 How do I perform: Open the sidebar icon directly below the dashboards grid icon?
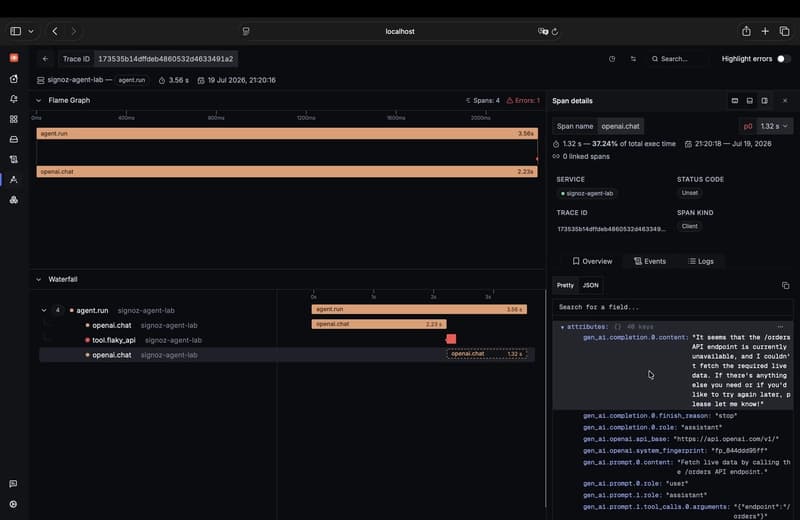14,139
